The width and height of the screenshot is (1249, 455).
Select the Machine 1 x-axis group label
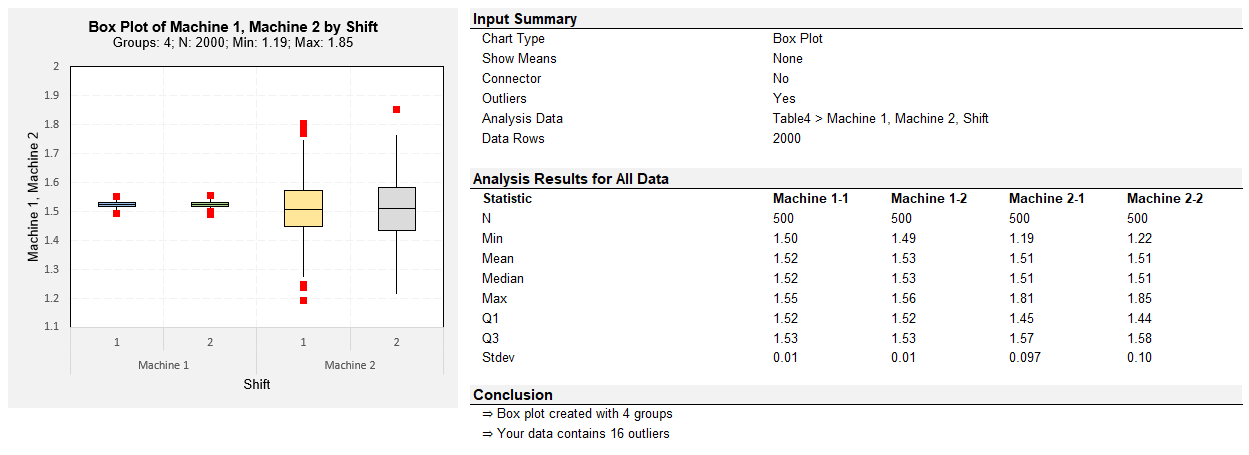[163, 365]
